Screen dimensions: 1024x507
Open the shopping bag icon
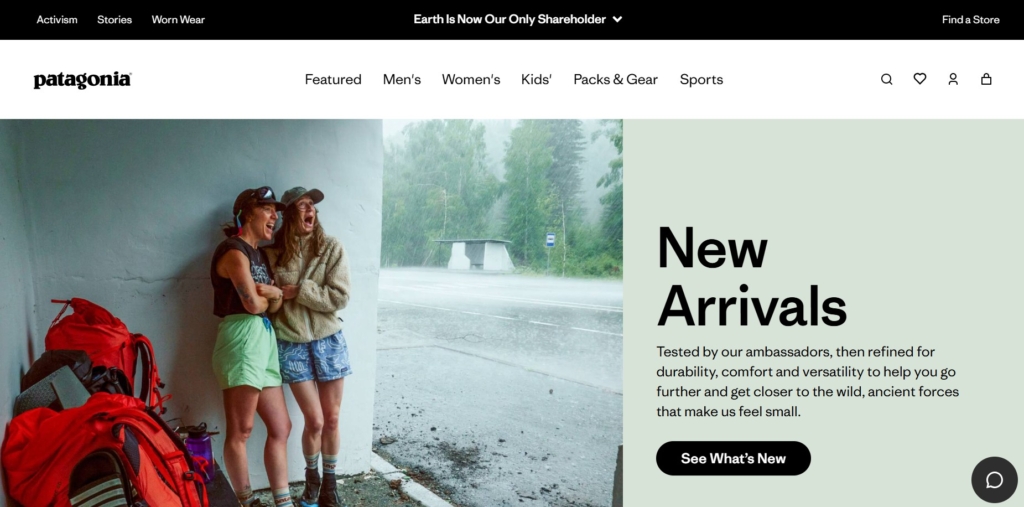point(986,79)
